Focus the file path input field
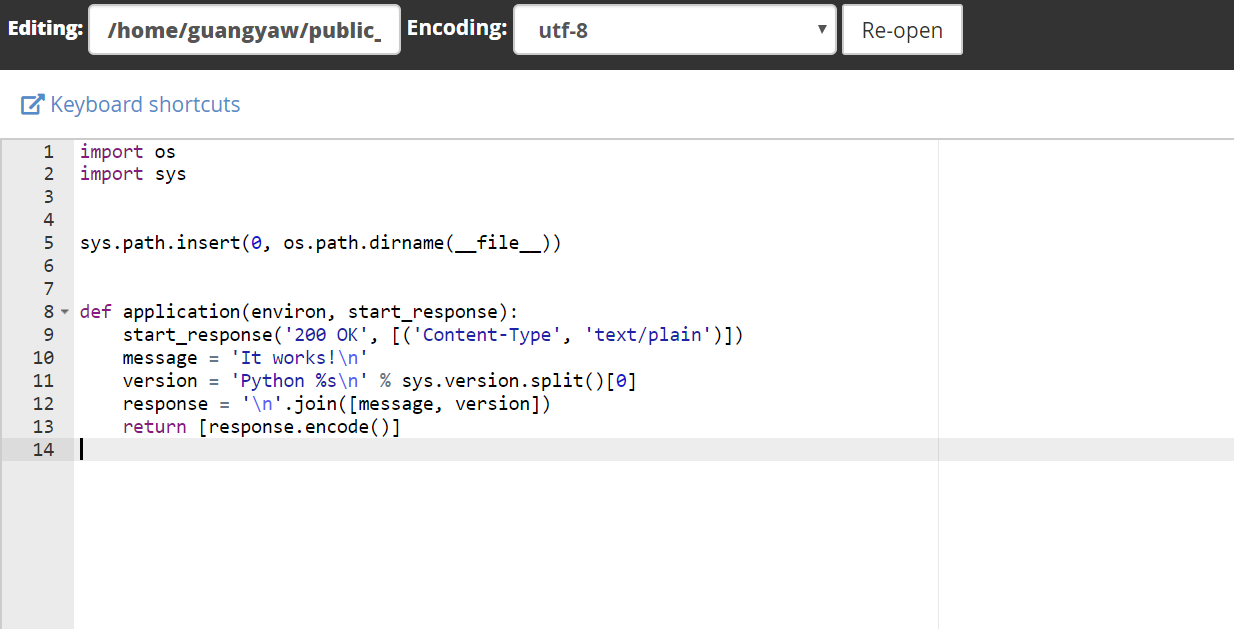 point(244,30)
